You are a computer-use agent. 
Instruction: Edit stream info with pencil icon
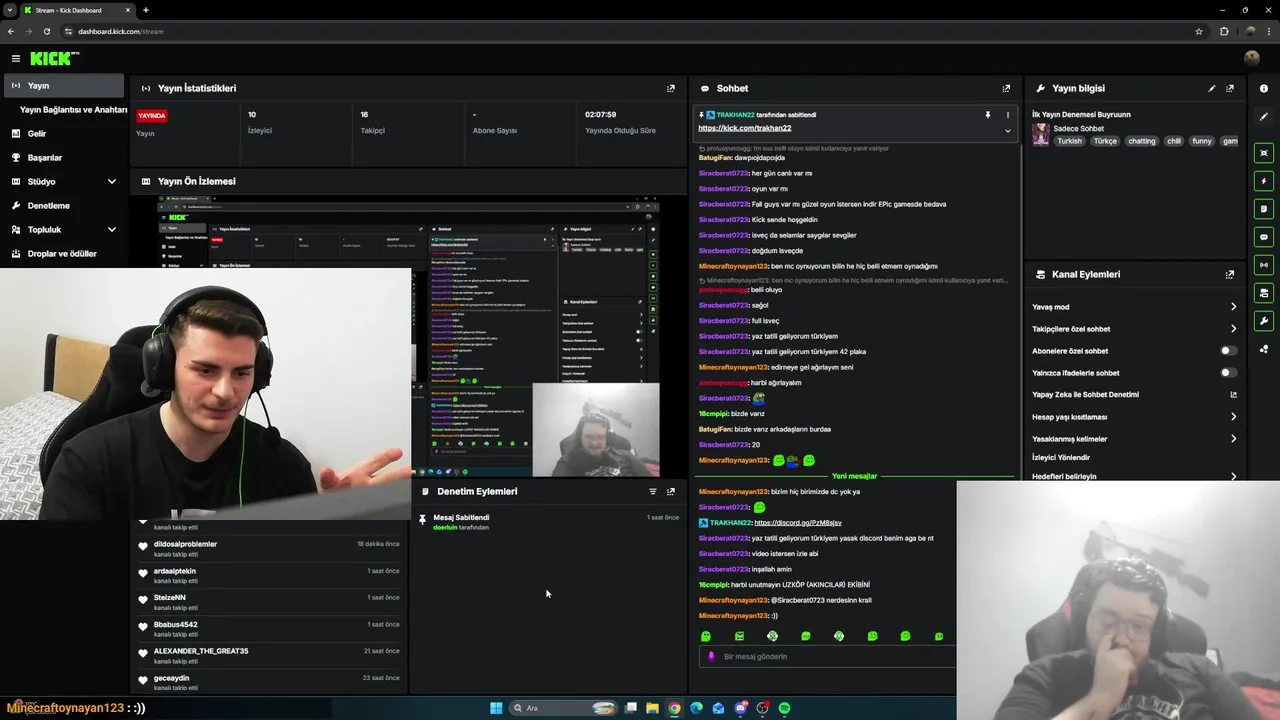1212,88
